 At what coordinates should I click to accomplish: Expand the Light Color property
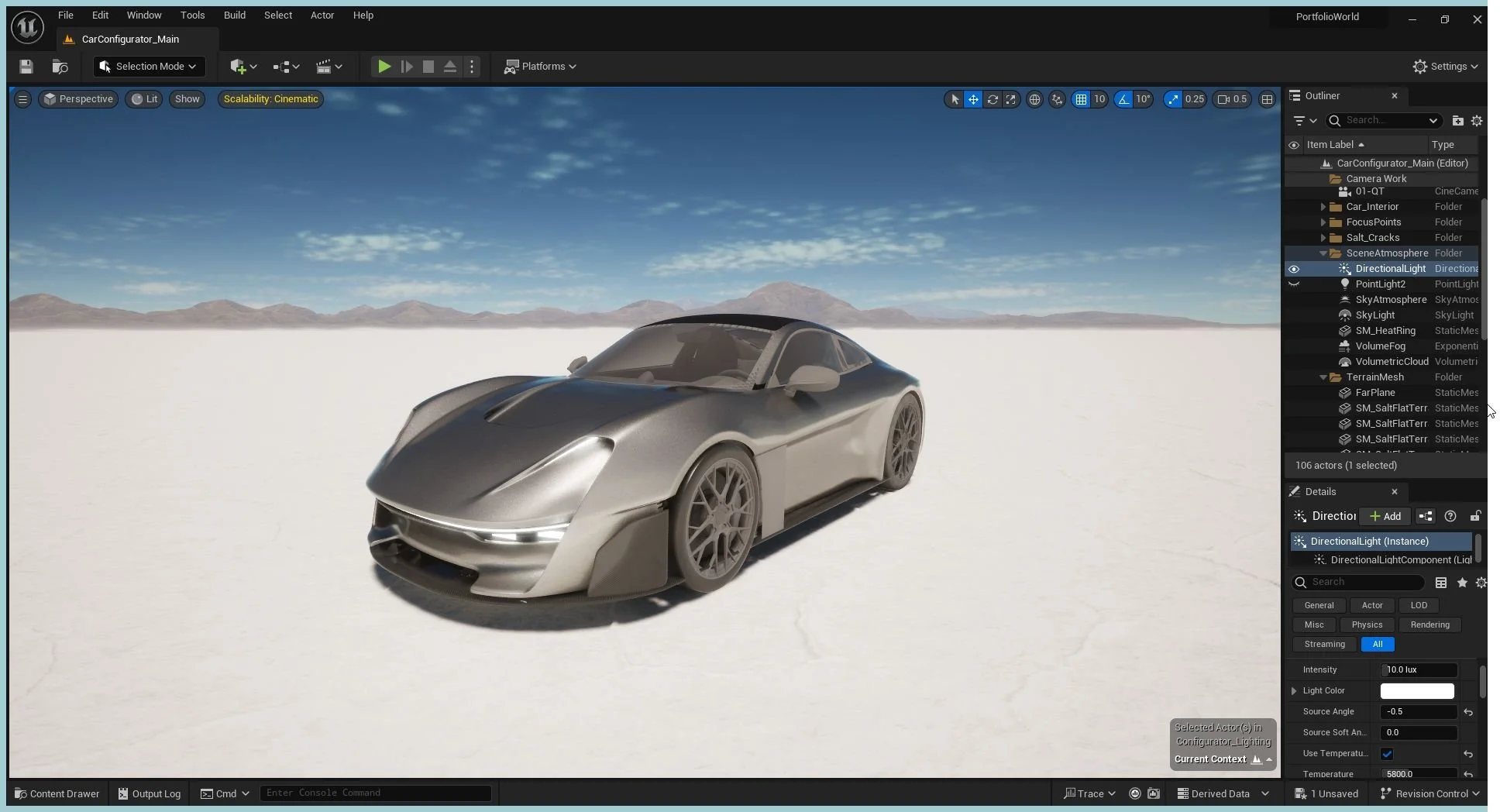(1294, 691)
